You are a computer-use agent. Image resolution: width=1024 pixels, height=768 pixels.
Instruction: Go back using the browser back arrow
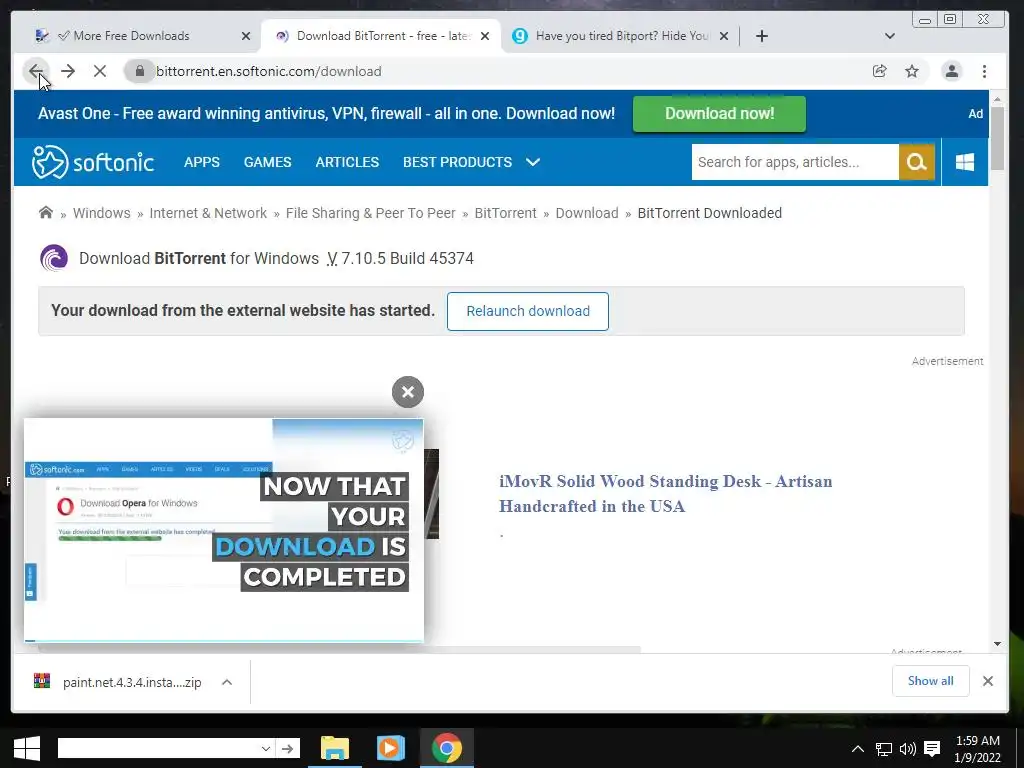36,71
